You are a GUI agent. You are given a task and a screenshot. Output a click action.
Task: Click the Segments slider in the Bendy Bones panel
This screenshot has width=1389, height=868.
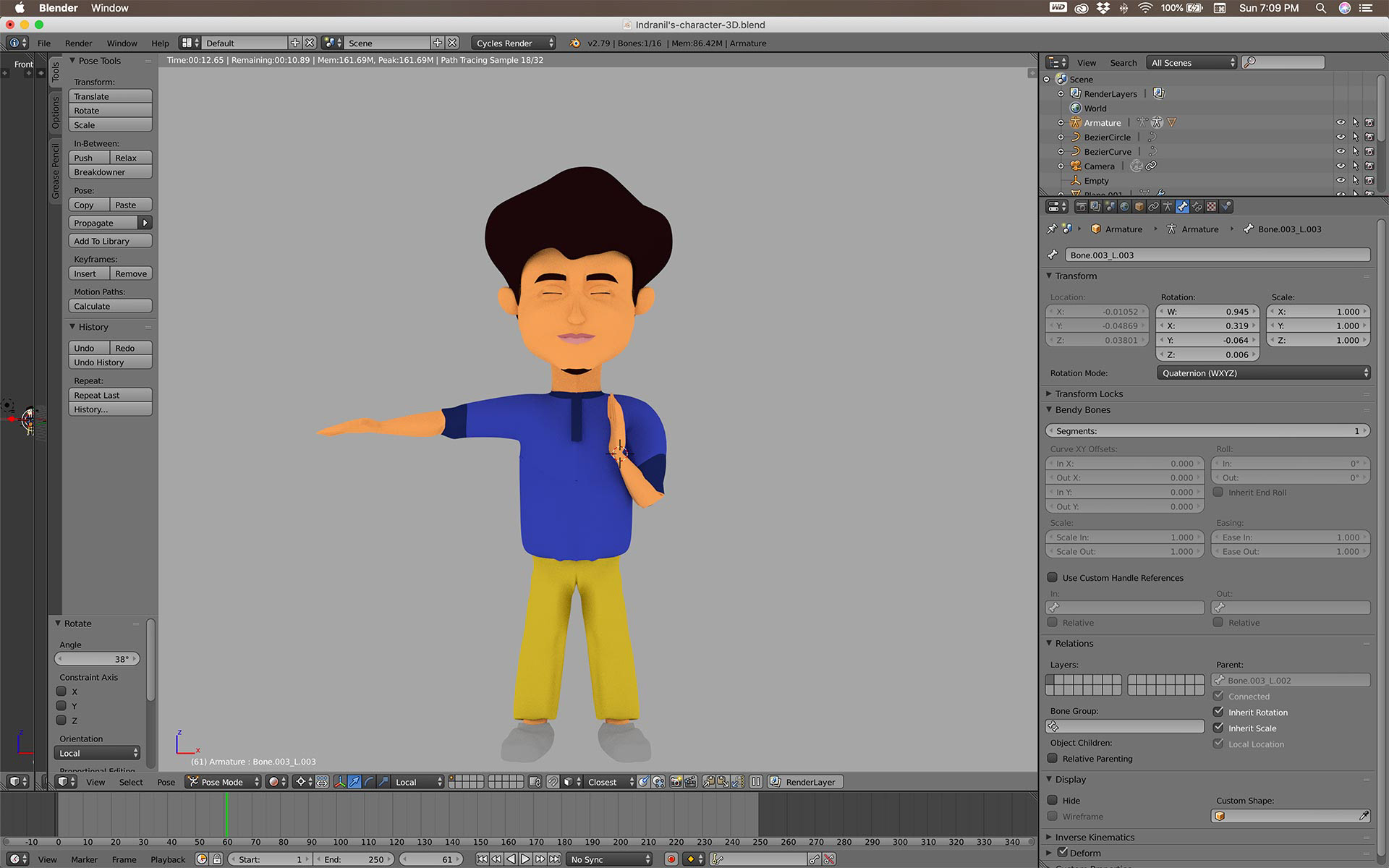1207,431
